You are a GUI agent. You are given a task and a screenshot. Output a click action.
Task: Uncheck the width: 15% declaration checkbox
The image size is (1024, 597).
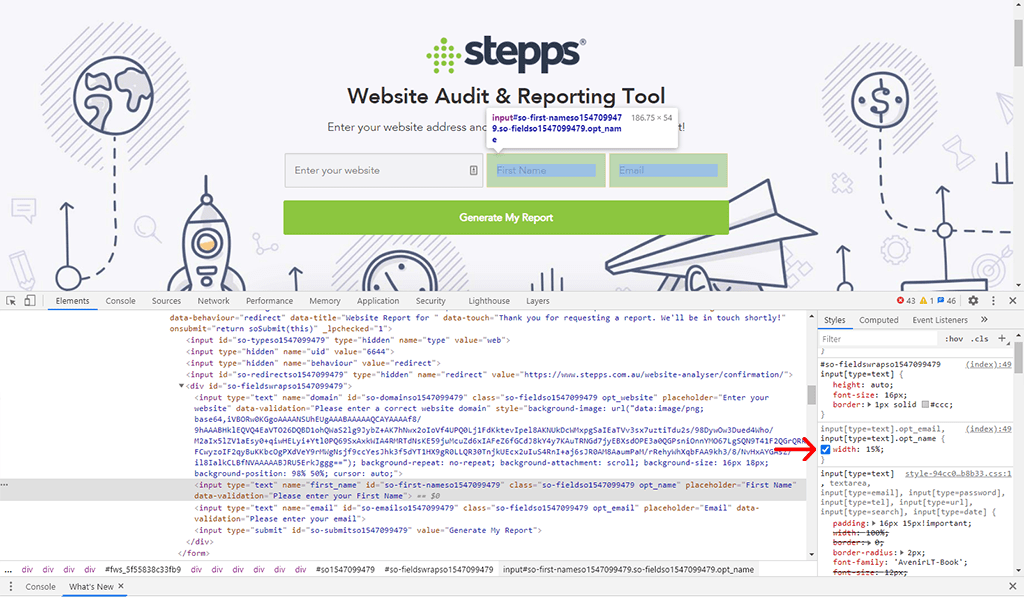coord(825,449)
